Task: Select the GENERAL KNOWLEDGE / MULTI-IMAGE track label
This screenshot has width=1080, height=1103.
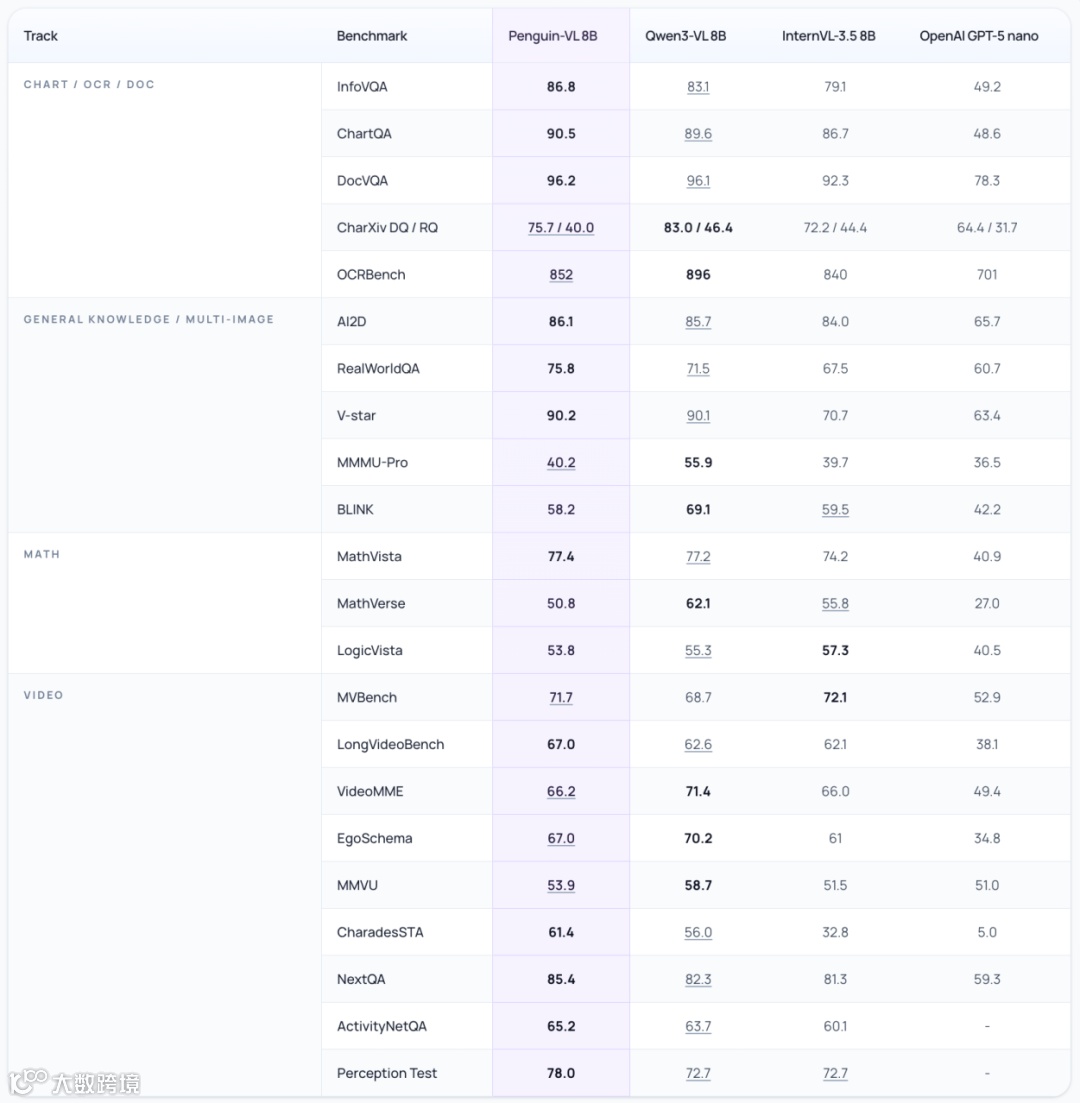Action: click(148, 319)
